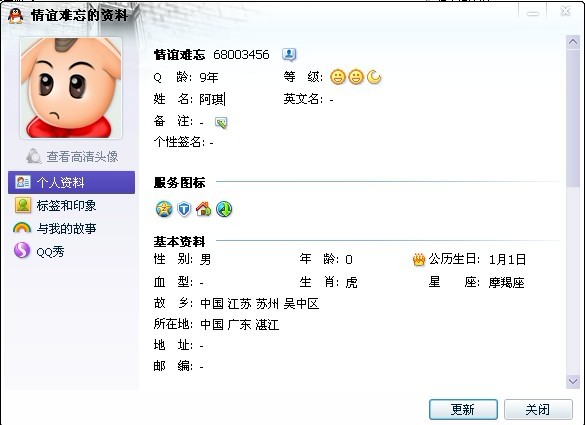Image resolution: width=585 pixels, height=425 pixels.
Task: Click the 更新 button
Action: click(463, 409)
